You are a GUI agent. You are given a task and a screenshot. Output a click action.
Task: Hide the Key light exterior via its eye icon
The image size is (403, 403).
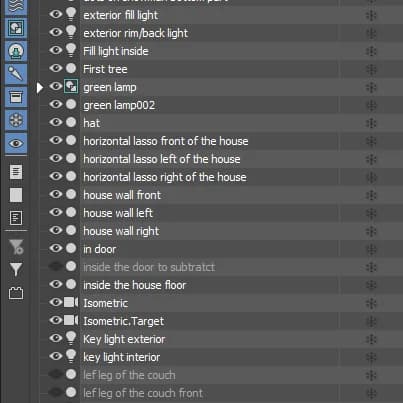pos(56,338)
